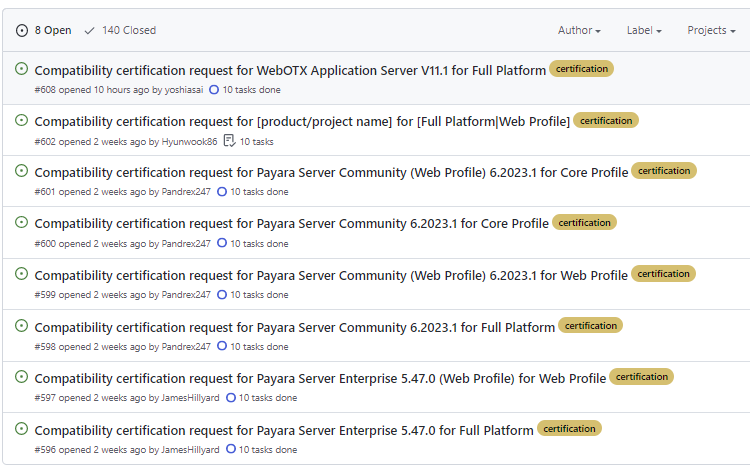Click open-issue icon beside issue #596
This screenshot has width=750, height=473.
(22, 429)
